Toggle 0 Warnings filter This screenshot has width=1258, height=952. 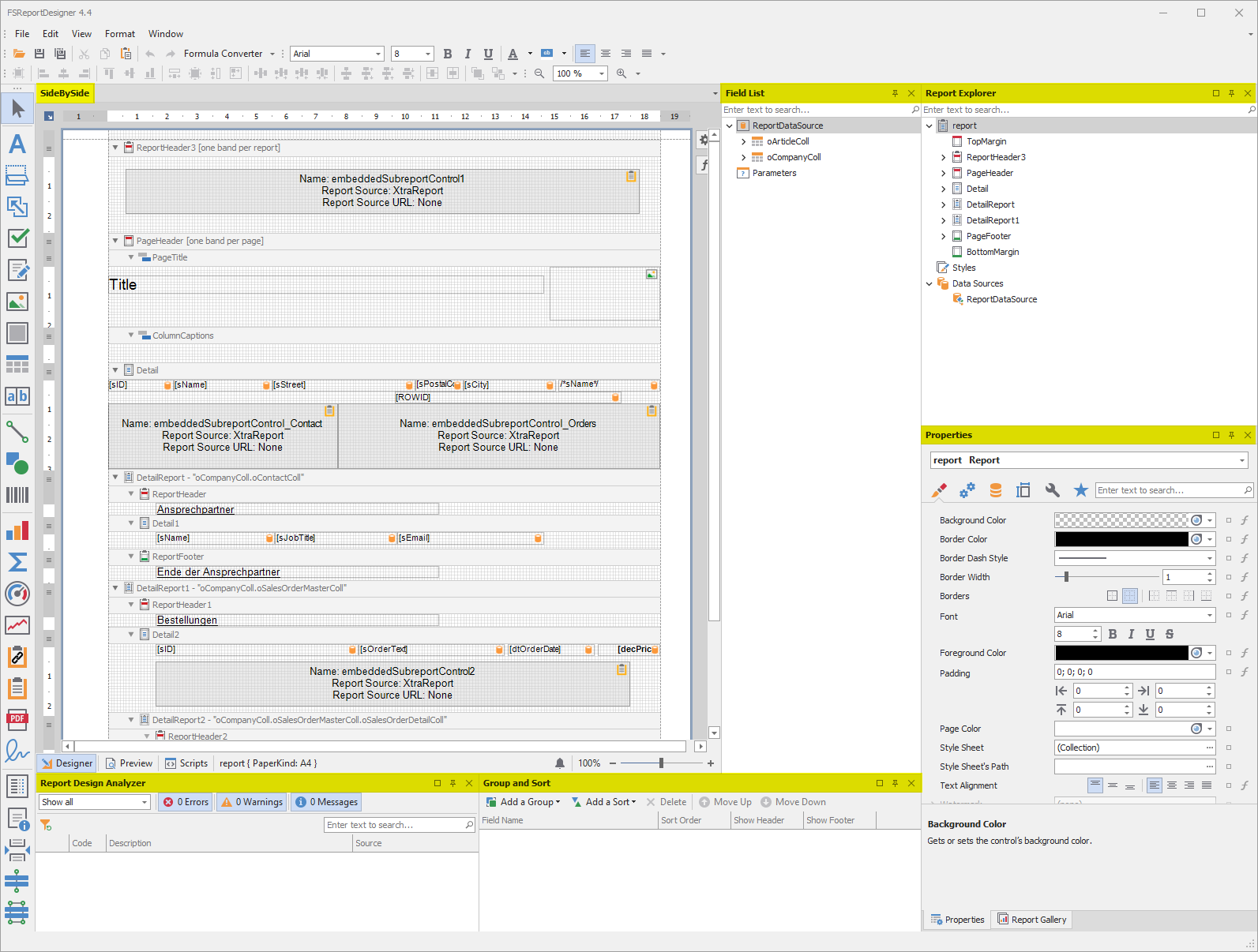(x=252, y=802)
